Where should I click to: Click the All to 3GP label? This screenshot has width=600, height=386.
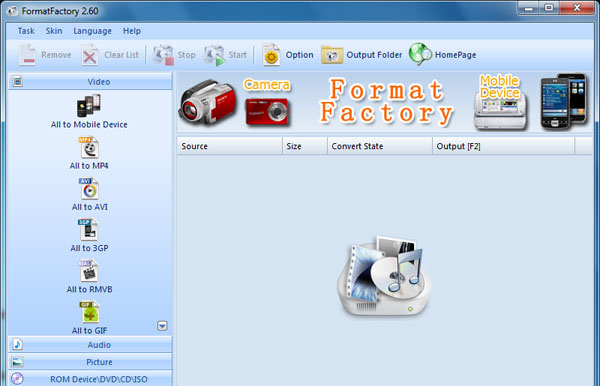tap(89, 248)
